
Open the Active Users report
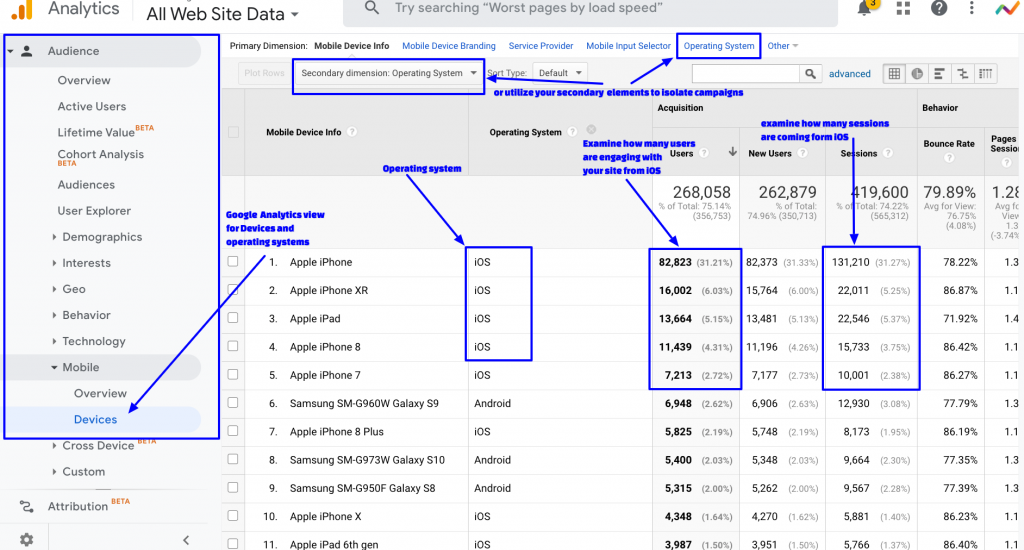click(91, 106)
